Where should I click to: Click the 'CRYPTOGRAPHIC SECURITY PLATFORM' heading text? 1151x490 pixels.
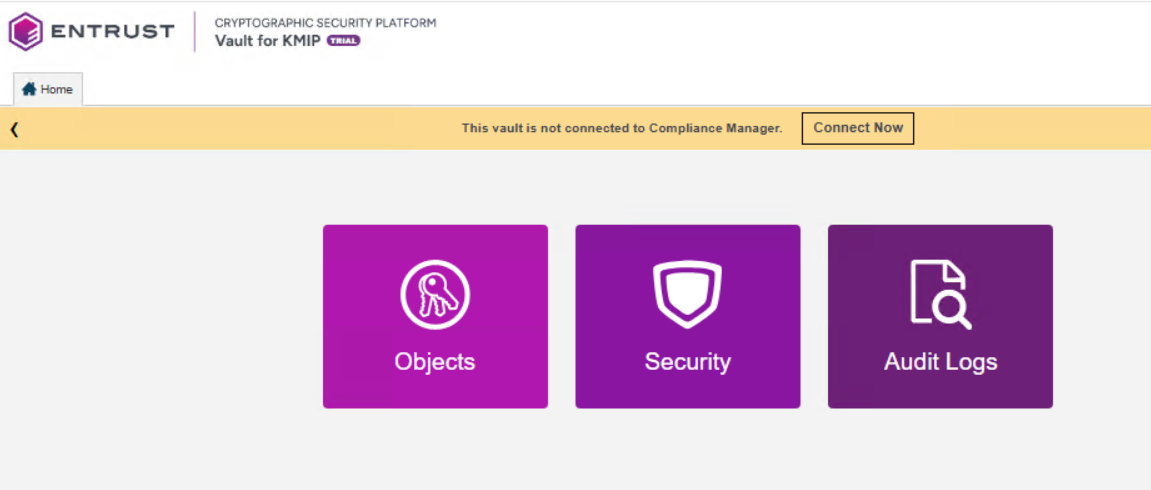325,23
